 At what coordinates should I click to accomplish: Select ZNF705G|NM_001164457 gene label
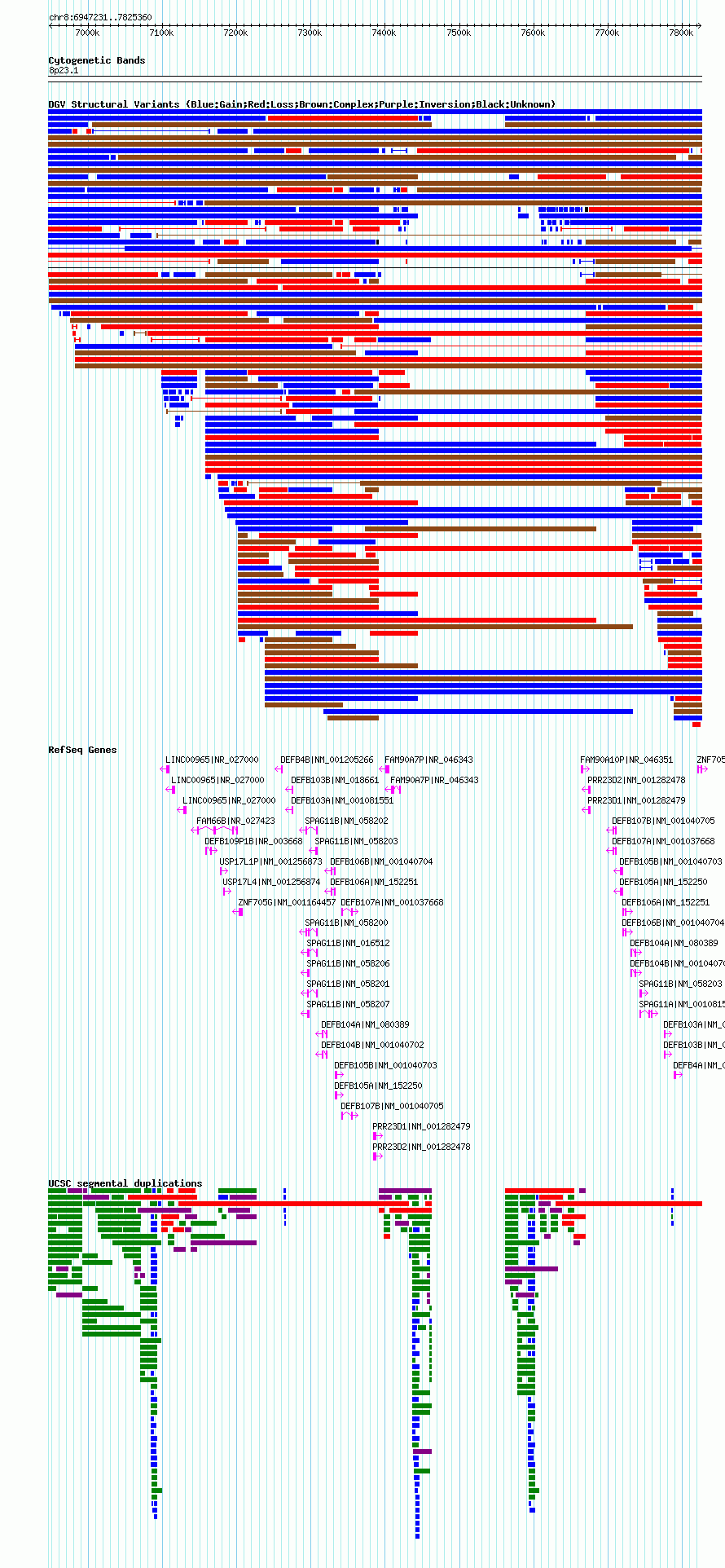[x=287, y=902]
